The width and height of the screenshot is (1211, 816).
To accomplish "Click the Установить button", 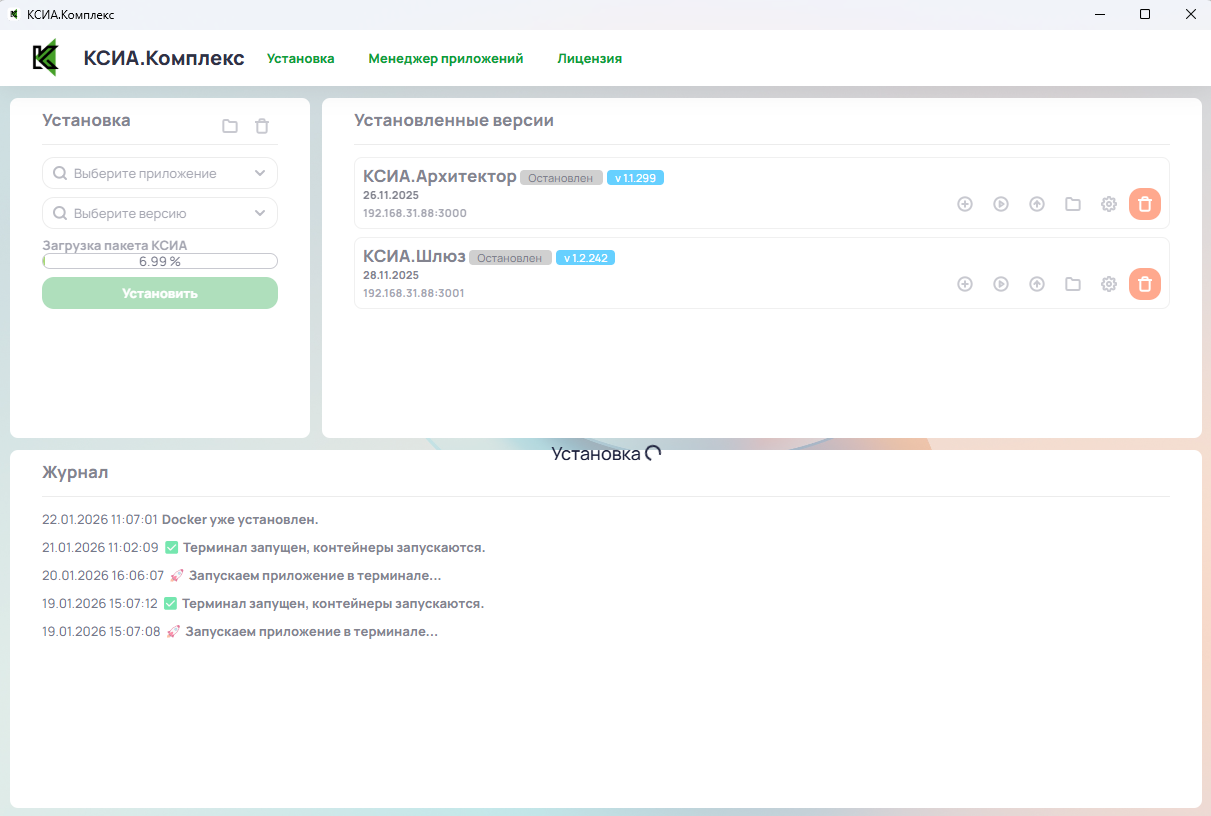I will click(159, 292).
